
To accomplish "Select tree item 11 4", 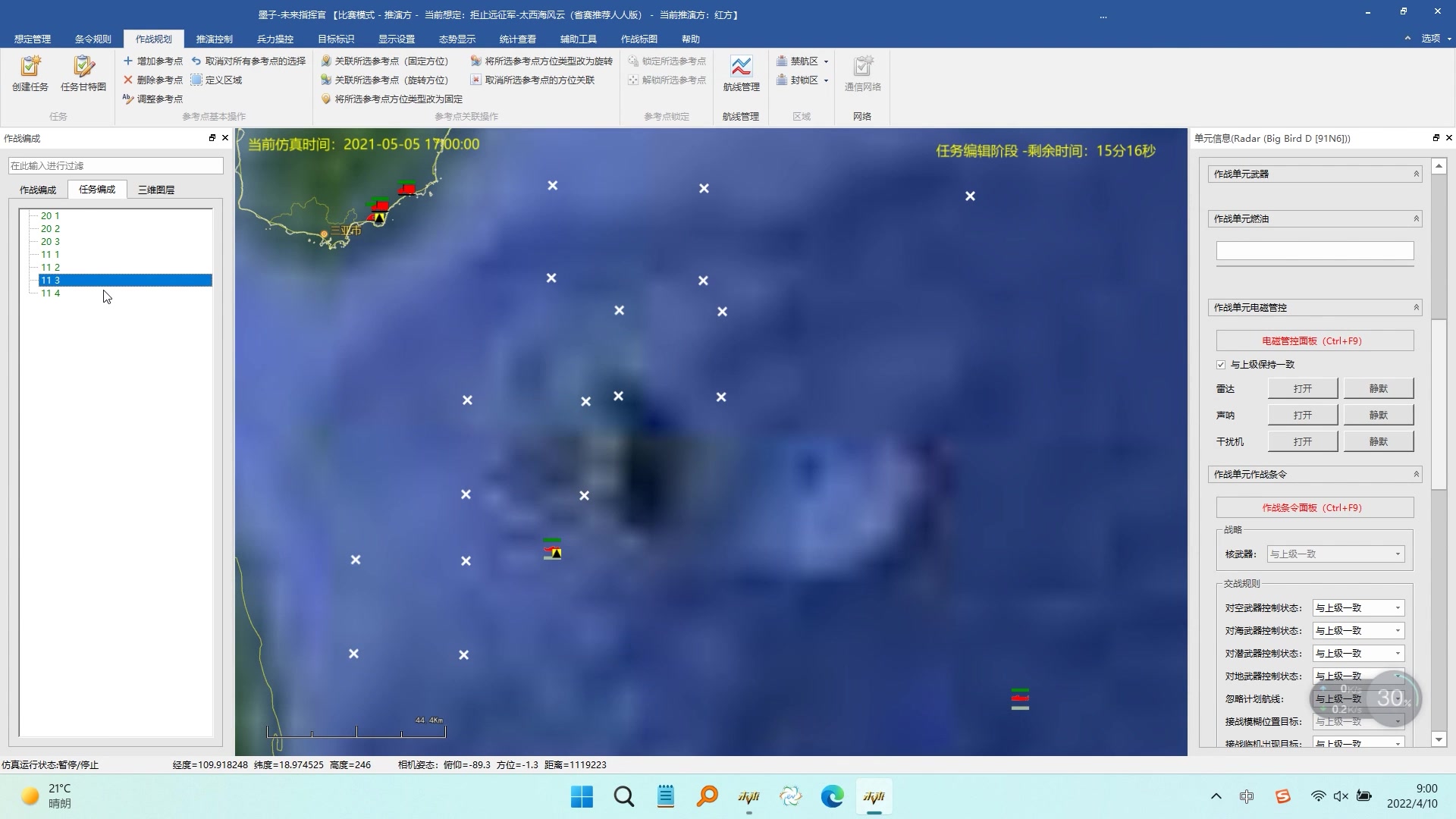I will (50, 293).
